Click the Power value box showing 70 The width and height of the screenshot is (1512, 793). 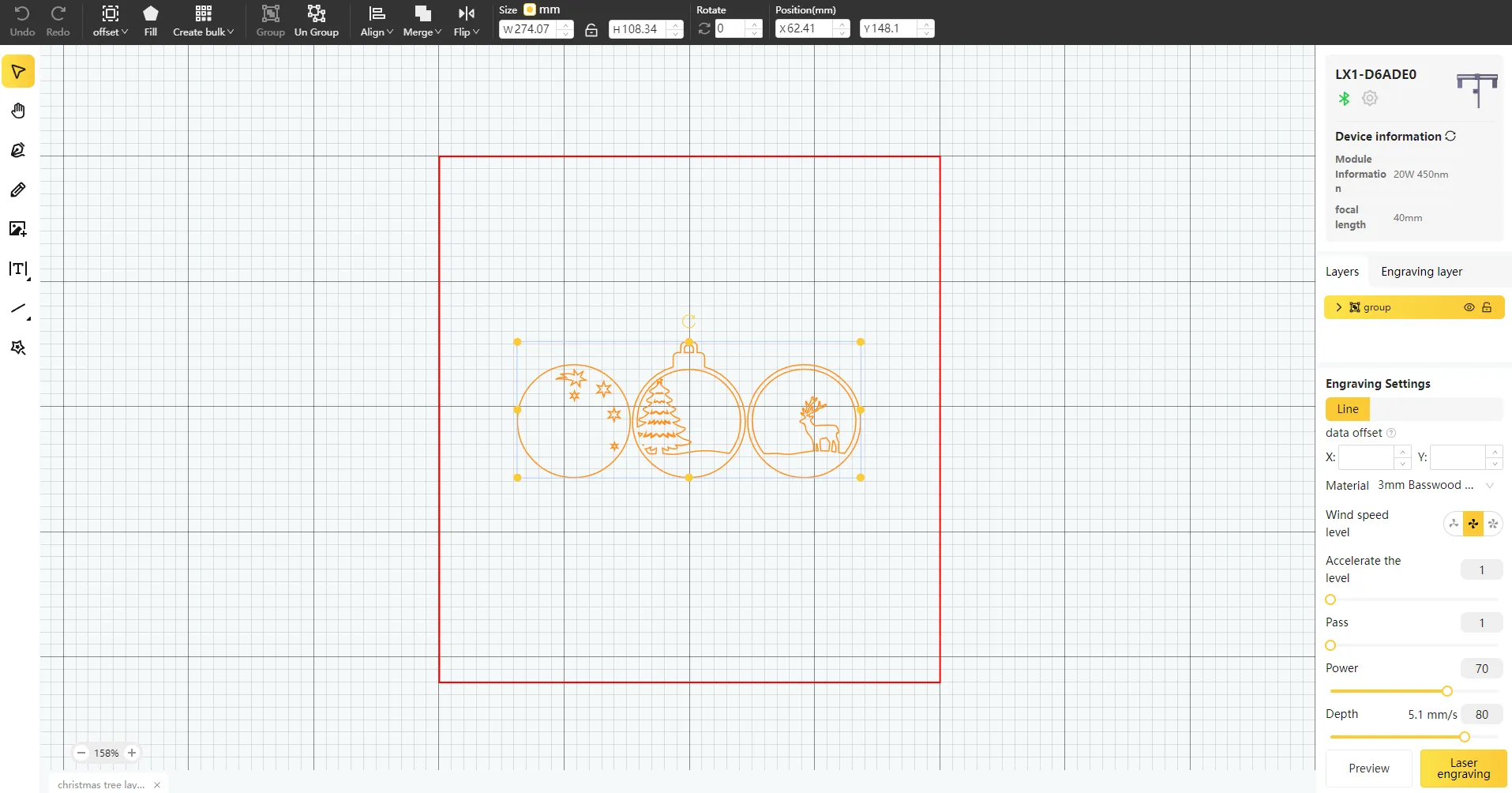[x=1481, y=668]
